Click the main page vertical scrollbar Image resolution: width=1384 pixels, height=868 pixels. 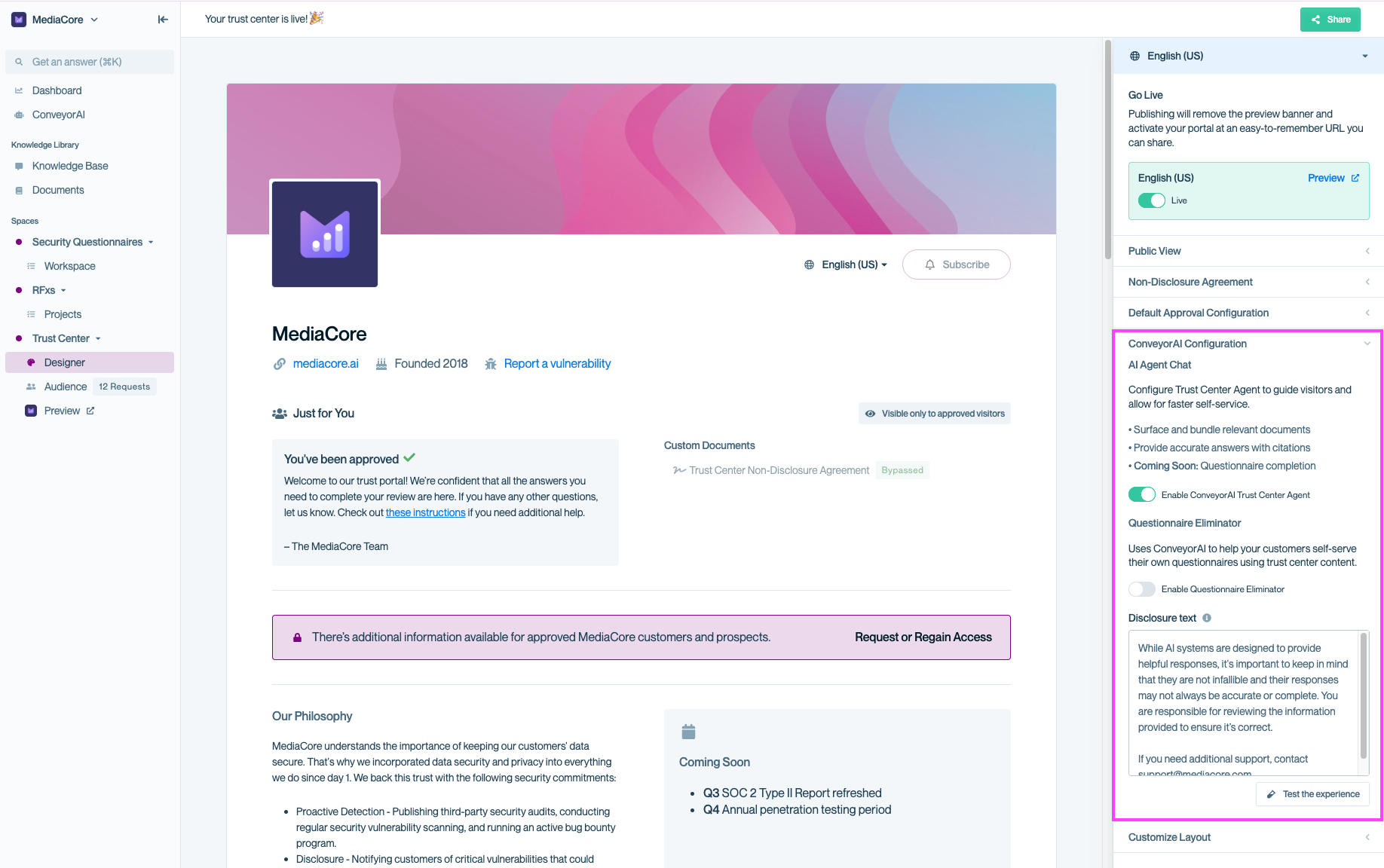(1108, 149)
